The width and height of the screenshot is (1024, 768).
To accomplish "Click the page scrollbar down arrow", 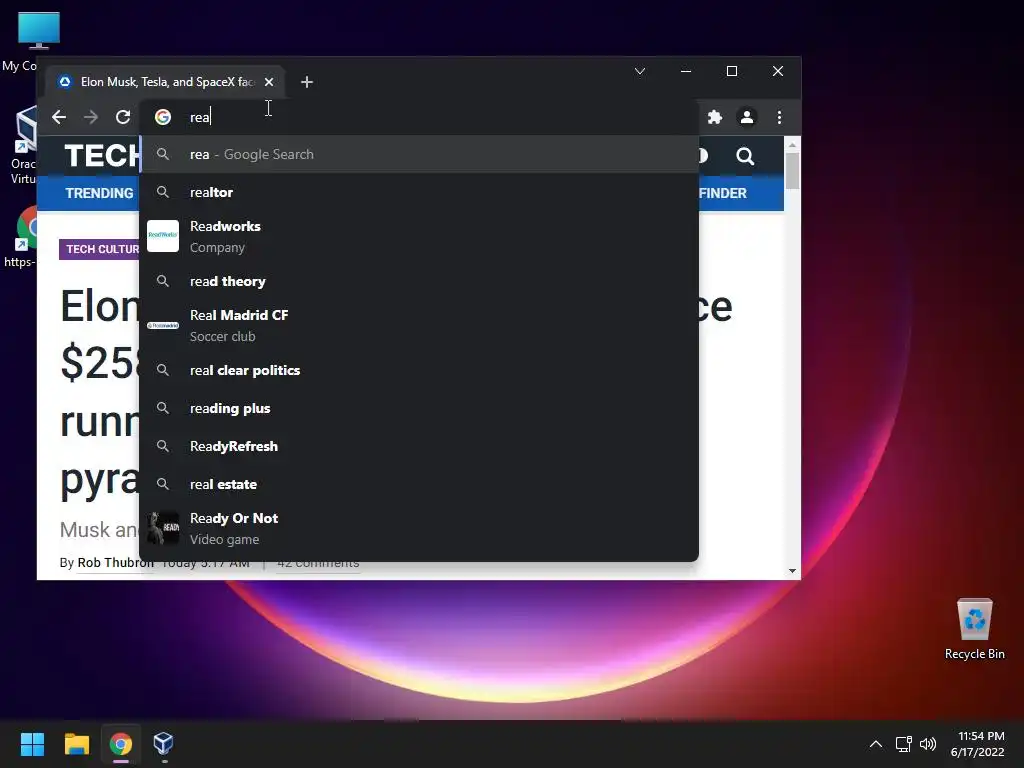I will tap(792, 571).
